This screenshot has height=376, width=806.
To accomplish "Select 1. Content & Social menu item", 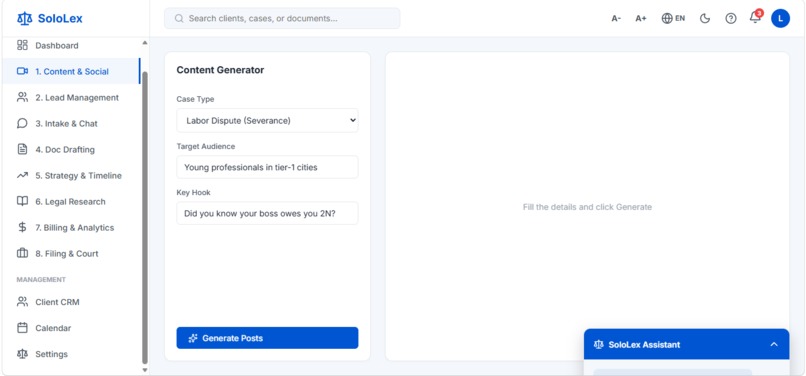I will pyautogui.click(x=70, y=71).
